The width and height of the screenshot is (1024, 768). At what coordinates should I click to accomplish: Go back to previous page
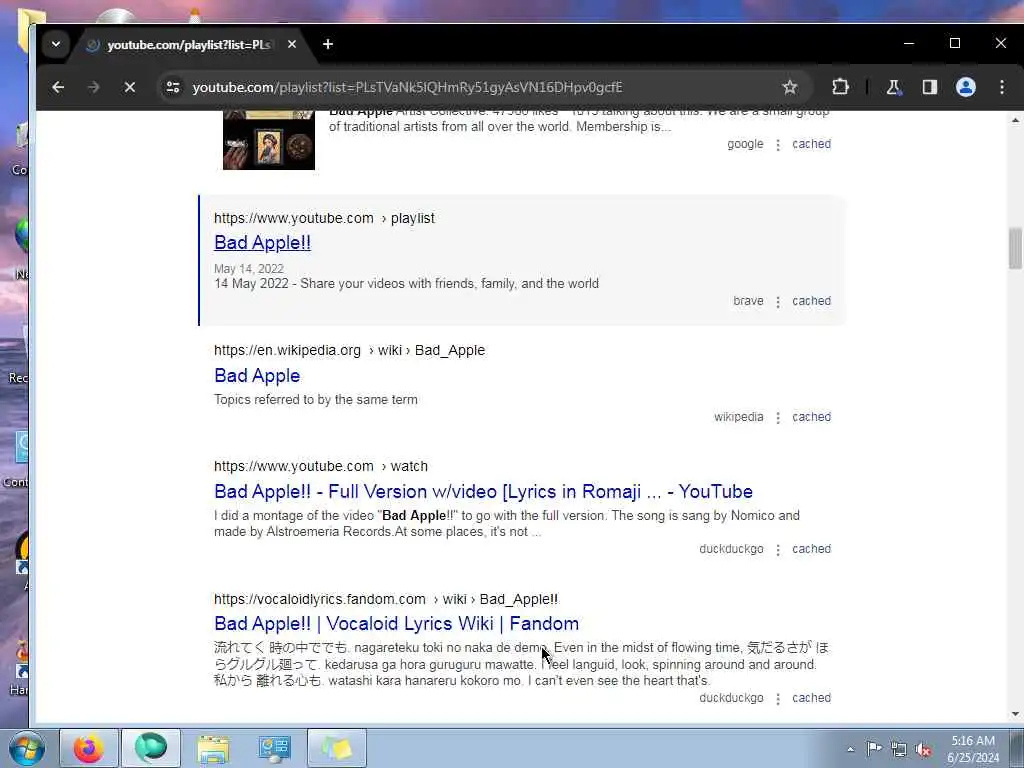point(58,87)
